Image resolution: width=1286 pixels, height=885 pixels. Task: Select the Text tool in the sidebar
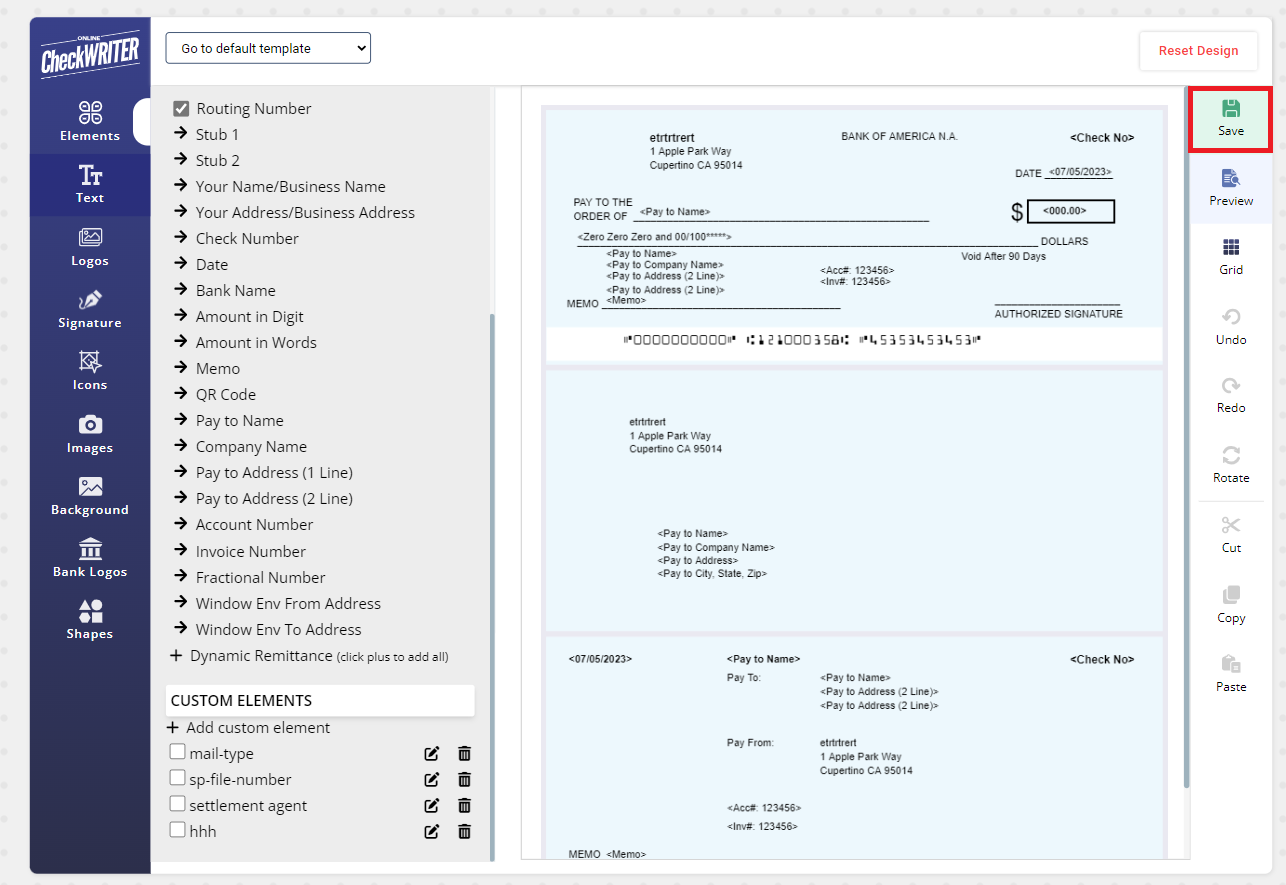pyautogui.click(x=90, y=185)
